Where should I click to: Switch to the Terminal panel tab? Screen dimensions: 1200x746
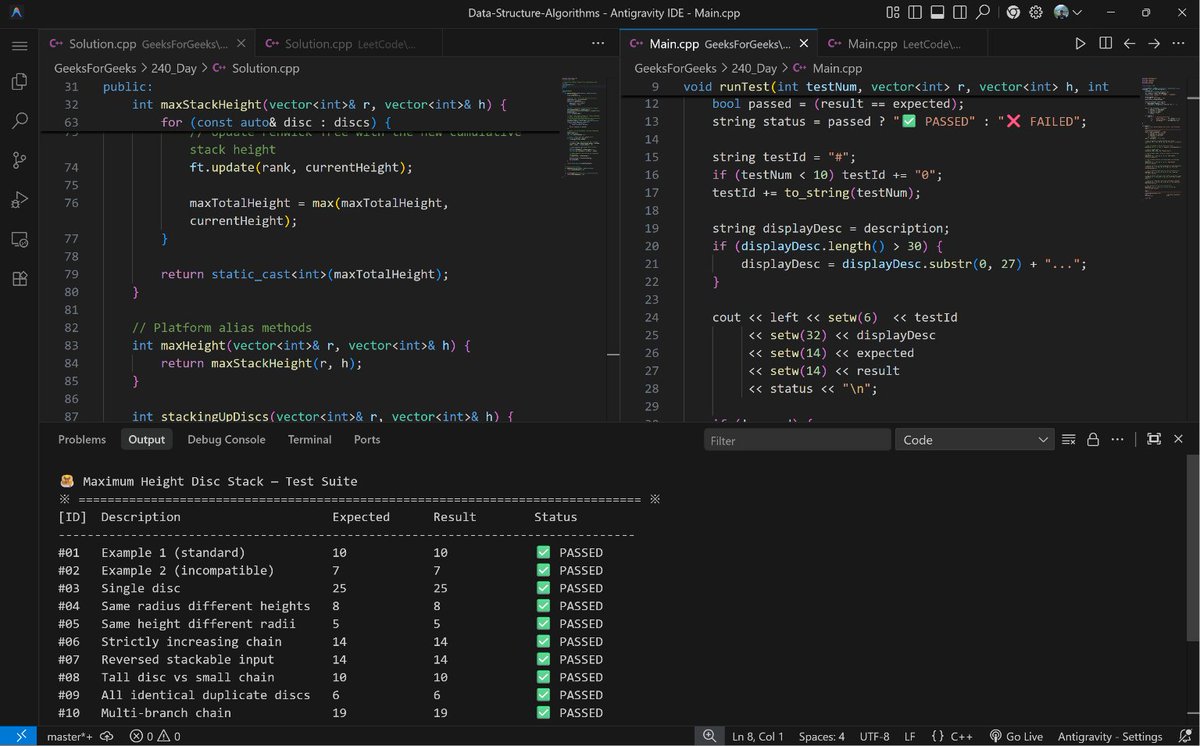coord(310,439)
